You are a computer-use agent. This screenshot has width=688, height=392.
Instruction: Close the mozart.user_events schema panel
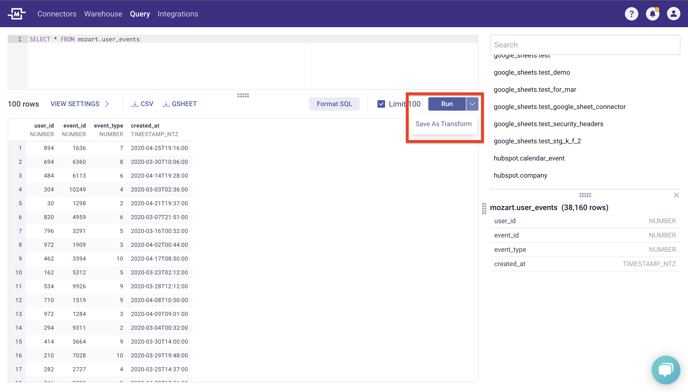[x=676, y=195]
